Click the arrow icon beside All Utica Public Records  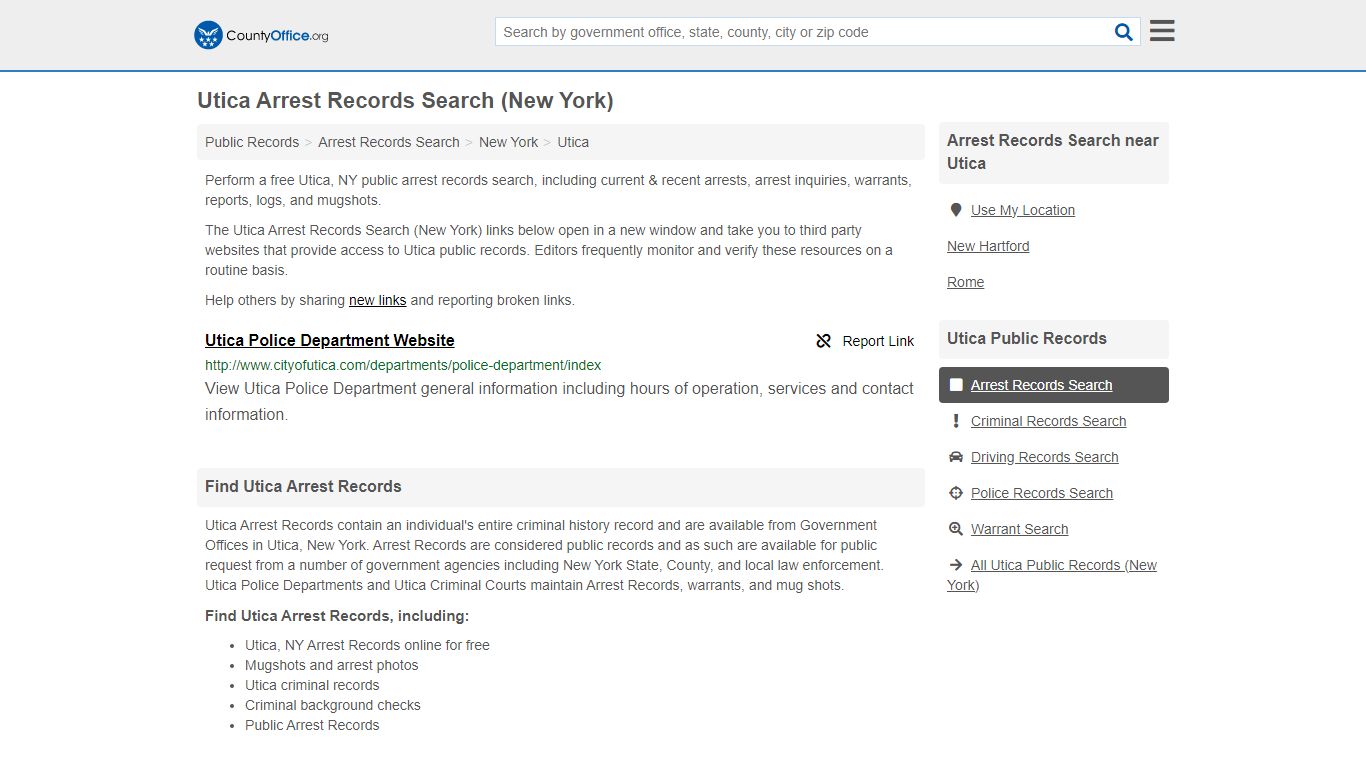(956, 565)
